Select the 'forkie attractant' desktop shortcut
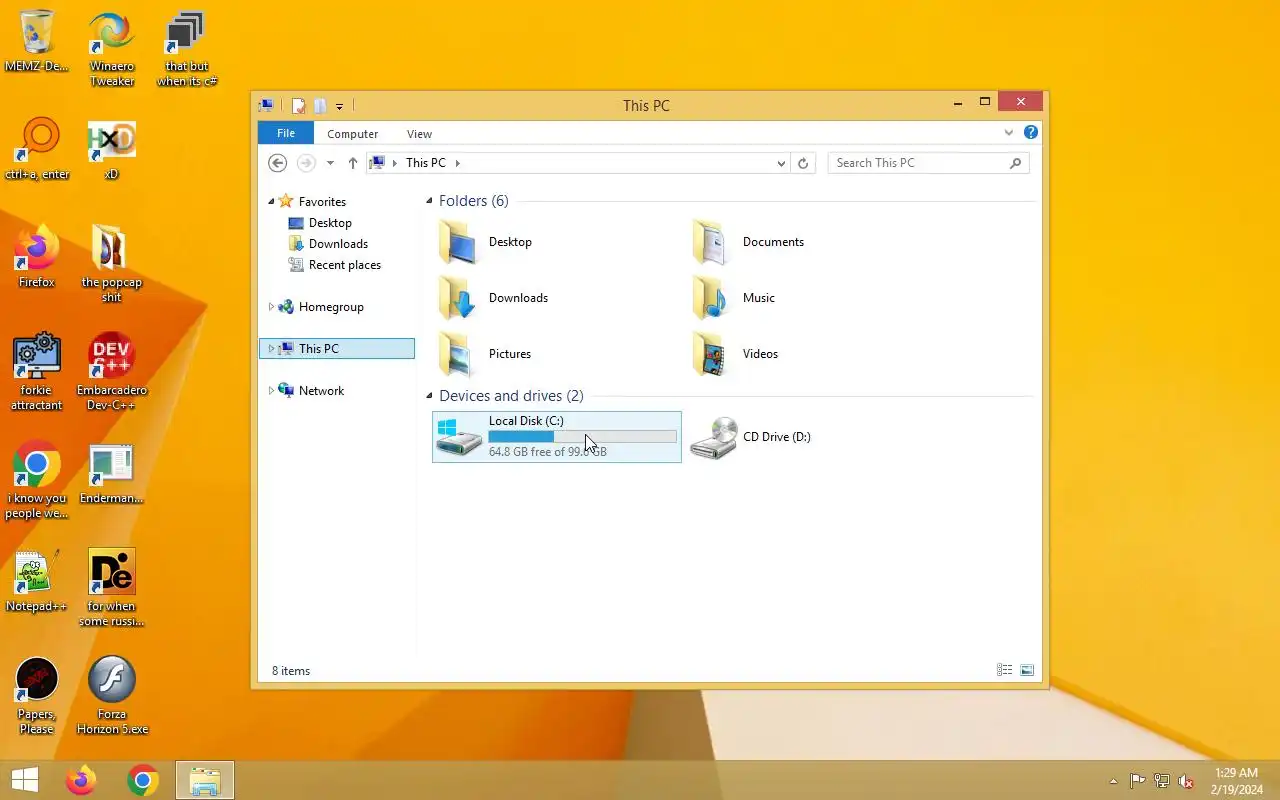This screenshot has width=1280, height=800. 37,371
